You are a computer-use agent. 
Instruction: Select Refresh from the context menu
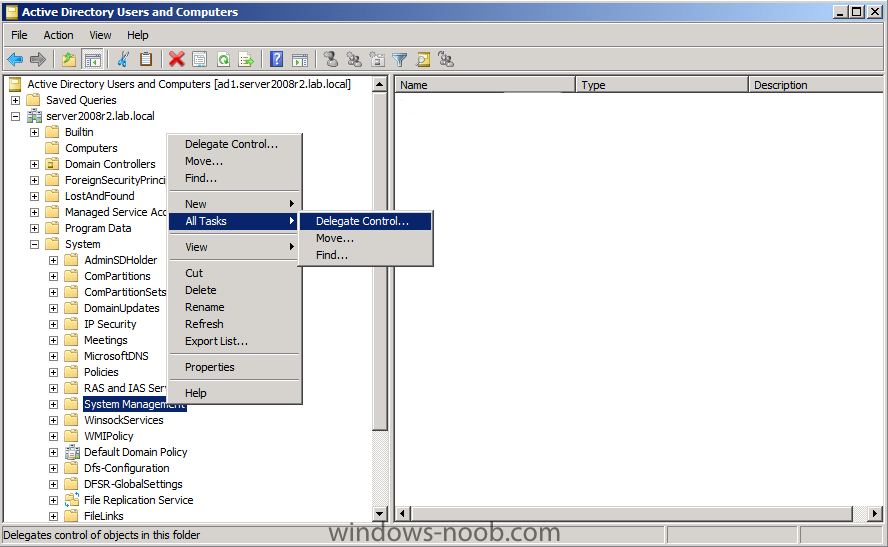234,324
